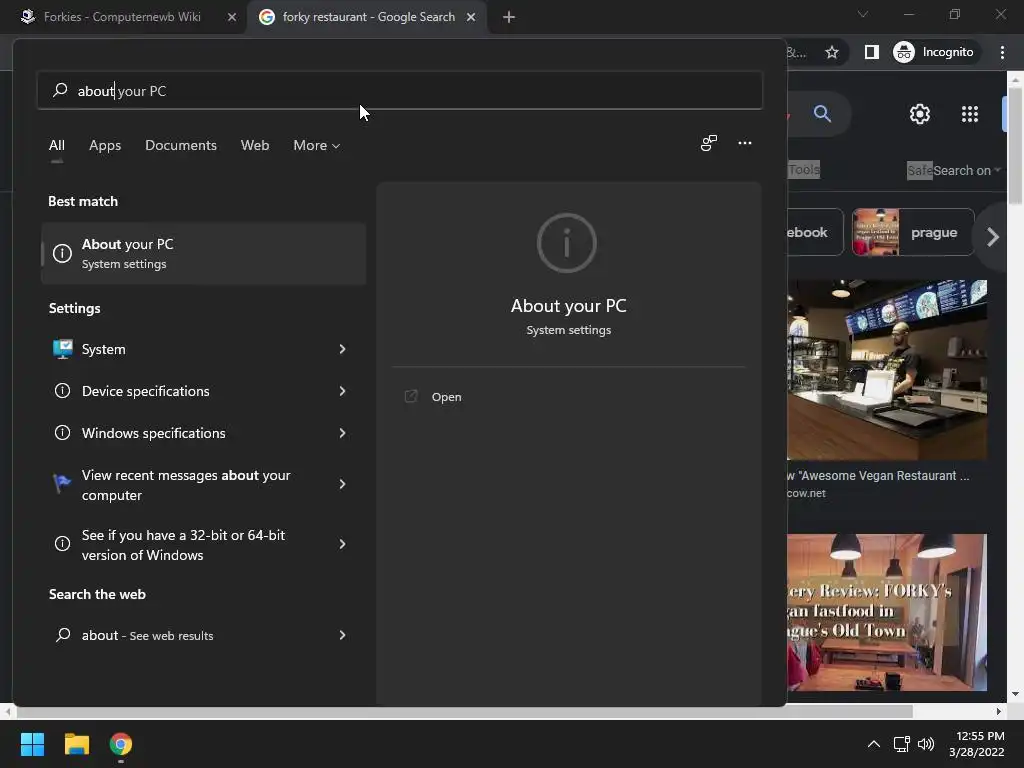Click the About your PC info icon in best match
Image resolution: width=1024 pixels, height=768 pixels.
click(62, 253)
